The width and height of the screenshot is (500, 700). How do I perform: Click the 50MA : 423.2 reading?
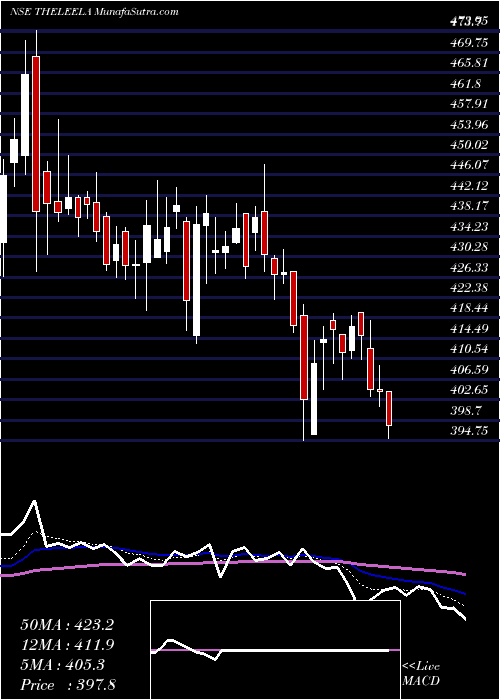pyautogui.click(x=67, y=625)
